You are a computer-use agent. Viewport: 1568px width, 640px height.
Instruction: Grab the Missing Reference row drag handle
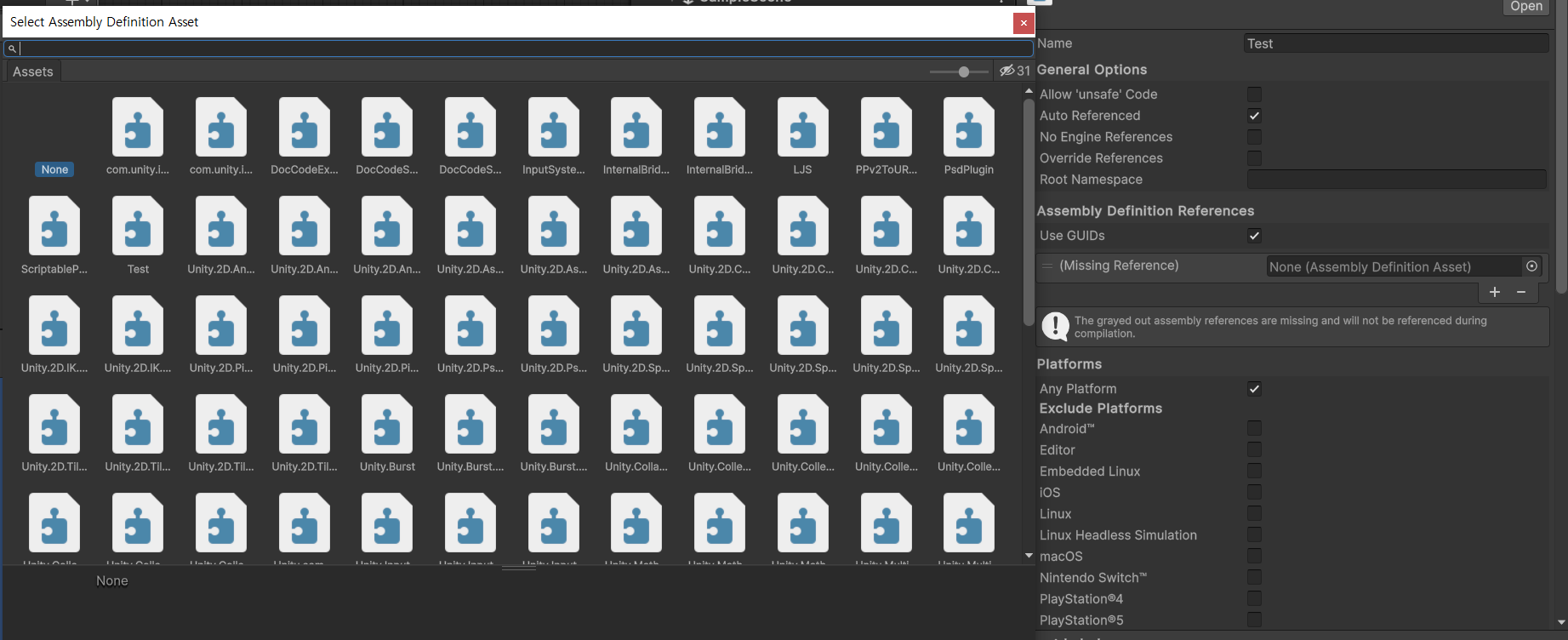click(1047, 266)
